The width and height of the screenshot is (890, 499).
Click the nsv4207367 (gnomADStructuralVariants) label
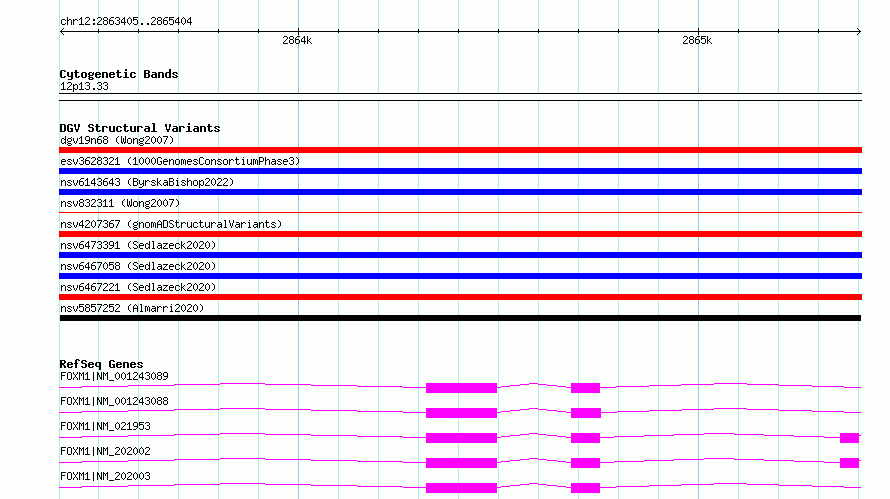[171, 224]
